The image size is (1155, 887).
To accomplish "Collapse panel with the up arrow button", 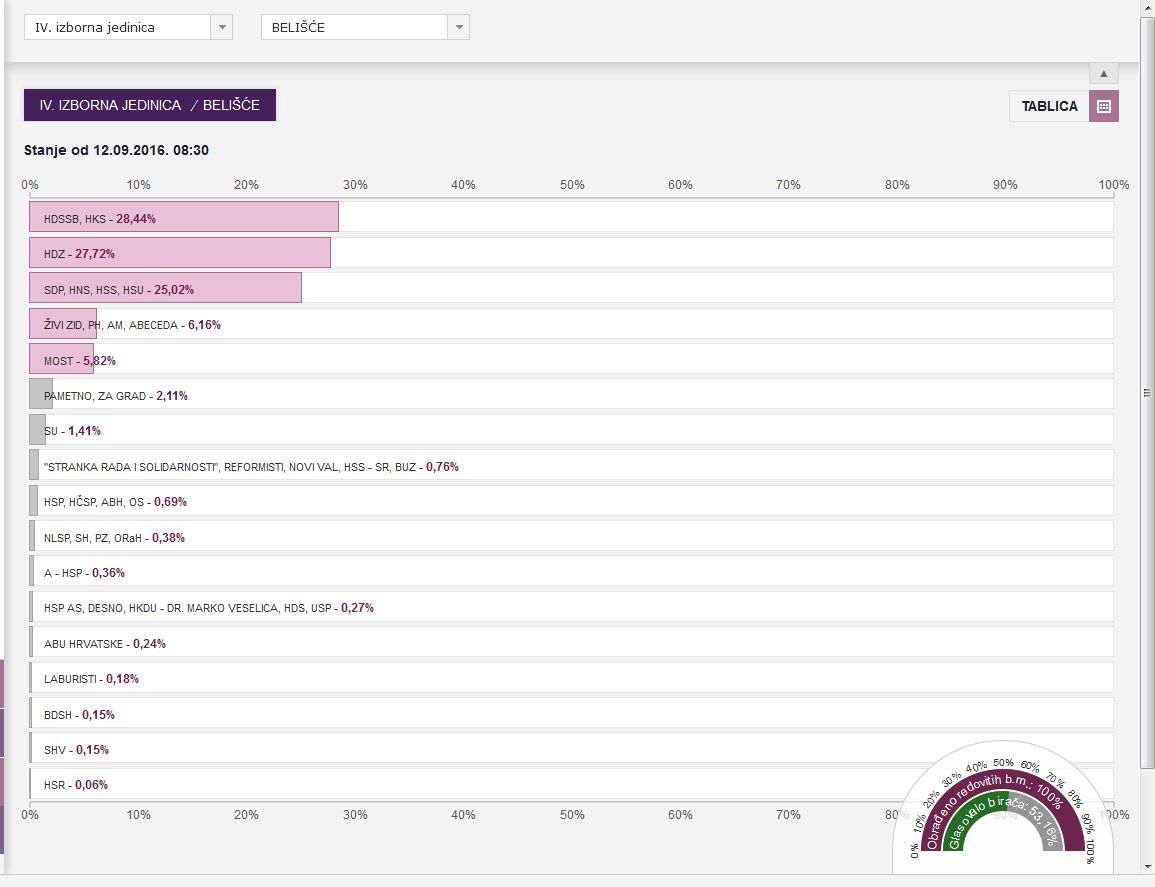I will (x=1103, y=74).
